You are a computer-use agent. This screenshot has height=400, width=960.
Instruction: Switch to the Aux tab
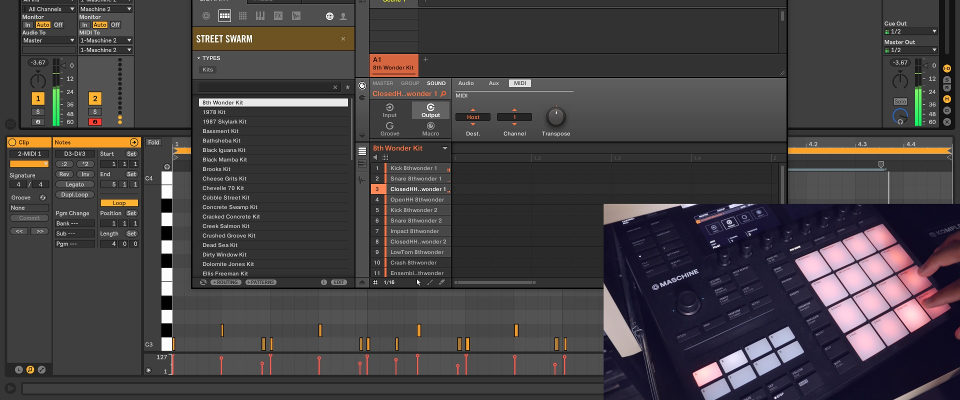493,83
